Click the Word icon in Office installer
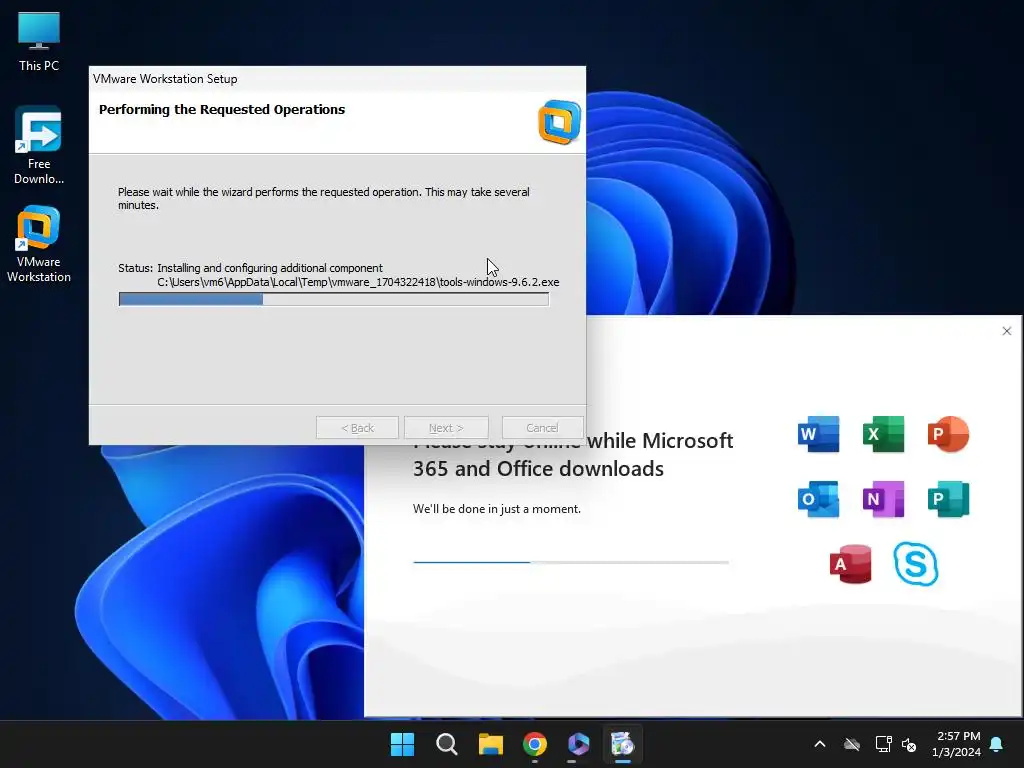 tap(818, 434)
